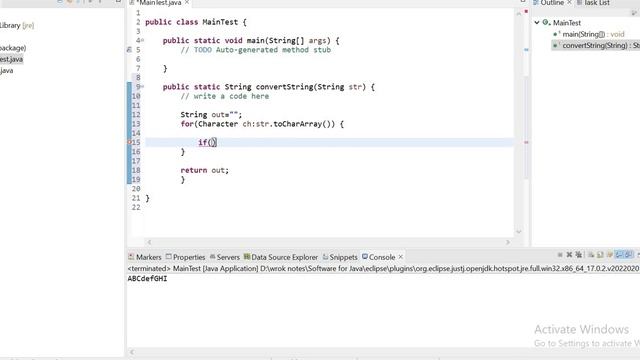Switch to Data Source Explorer tab
640x360 pixels.
(284, 257)
